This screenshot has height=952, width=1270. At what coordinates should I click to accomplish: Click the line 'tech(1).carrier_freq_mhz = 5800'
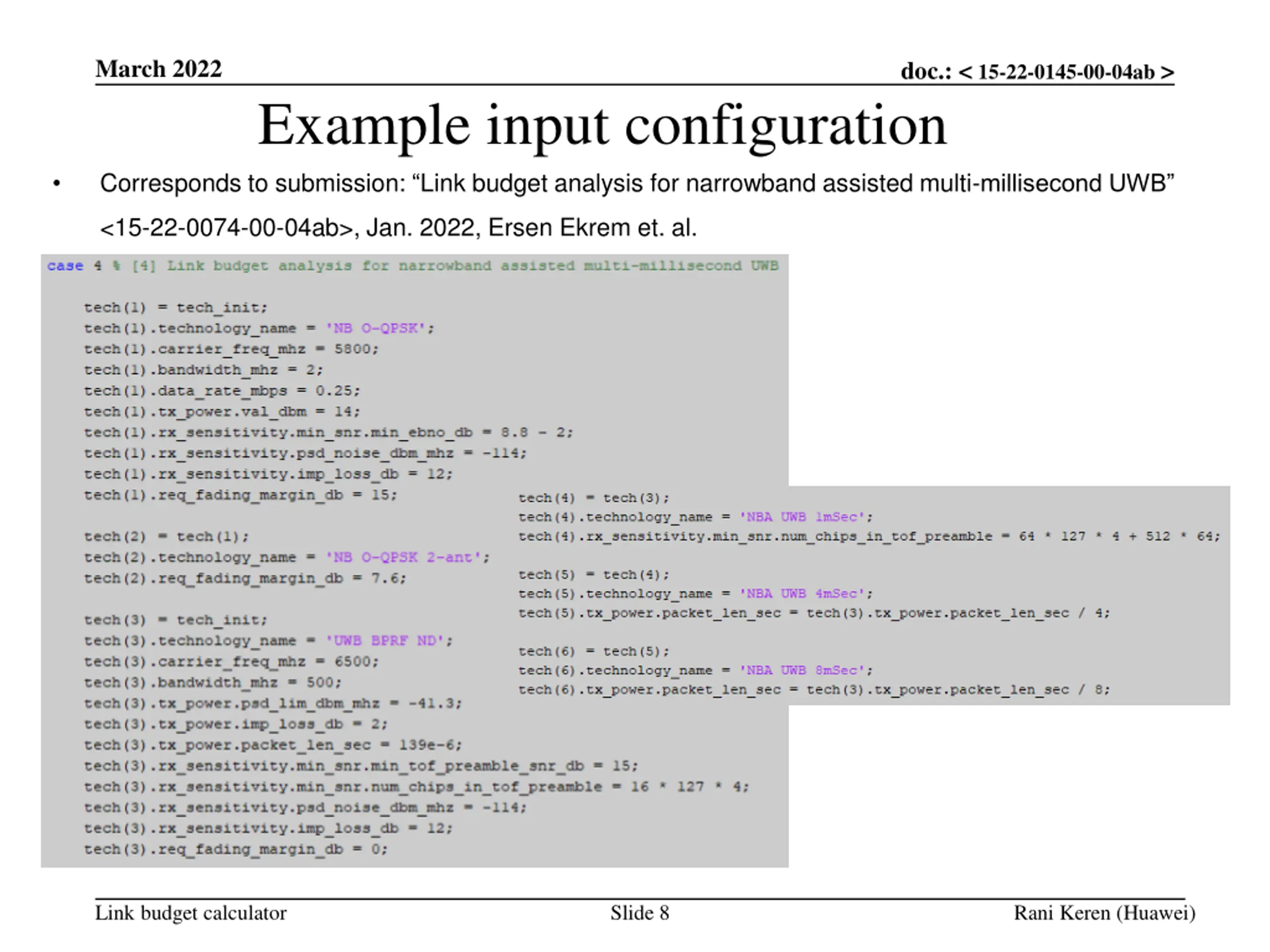tap(231, 349)
